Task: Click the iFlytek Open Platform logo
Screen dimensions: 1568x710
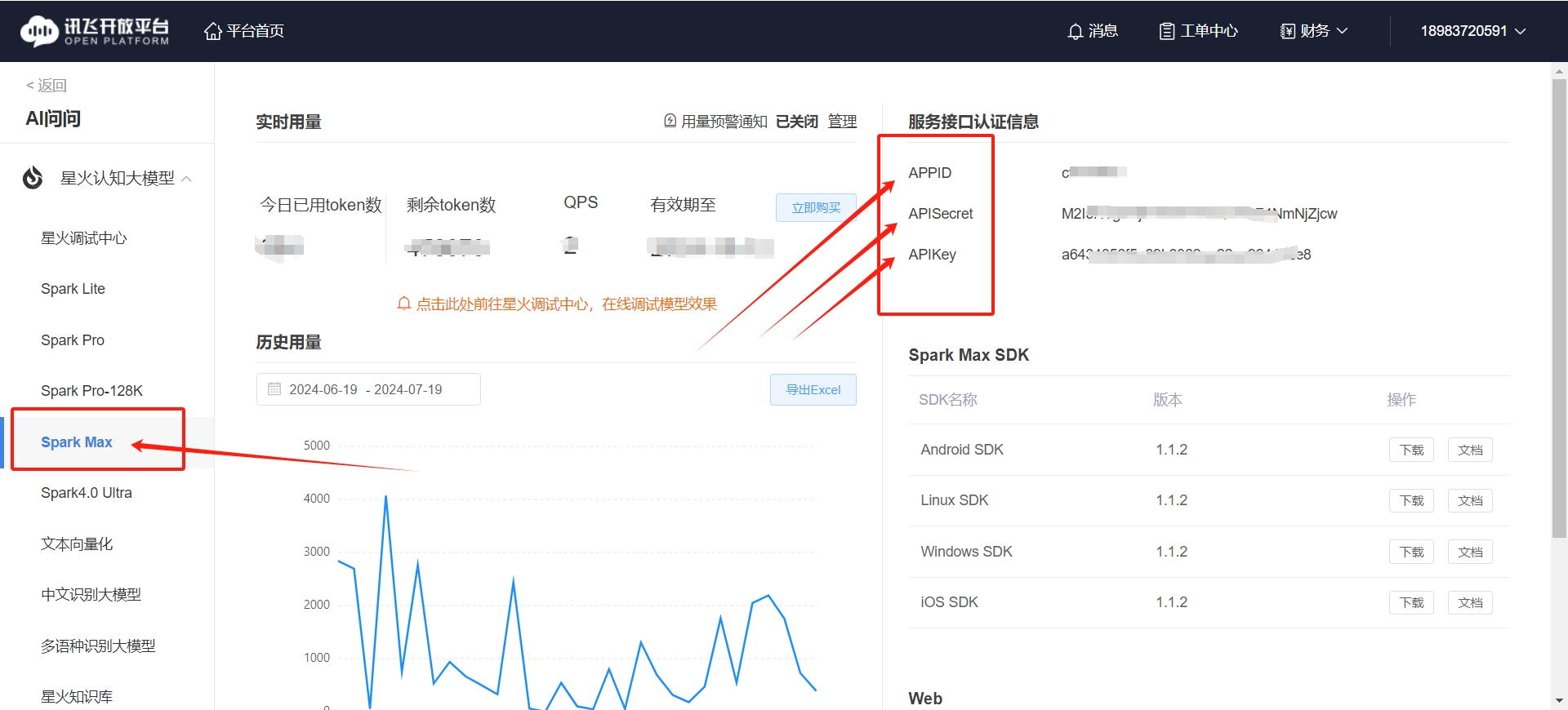Action: [95, 31]
